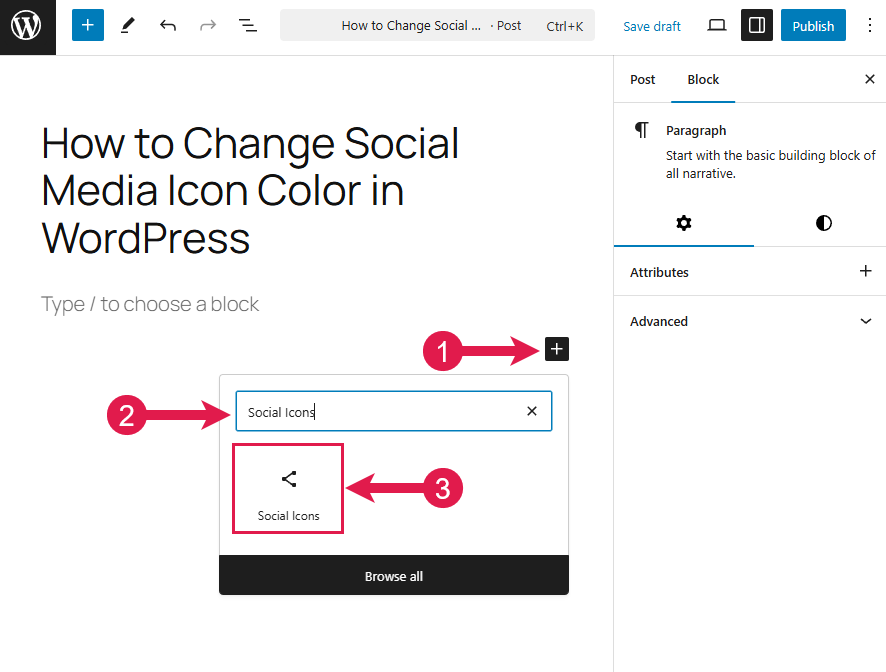The image size is (886, 672).
Task: Switch to the Post tab
Action: (x=643, y=79)
